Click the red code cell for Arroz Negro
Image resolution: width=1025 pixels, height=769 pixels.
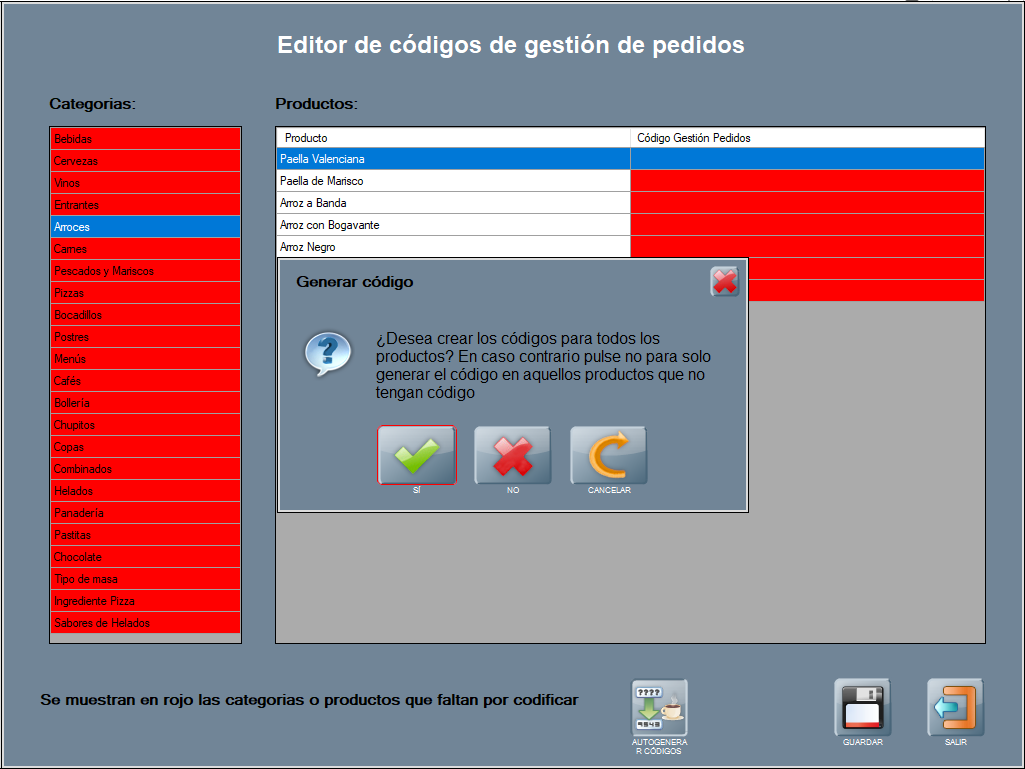(807, 247)
